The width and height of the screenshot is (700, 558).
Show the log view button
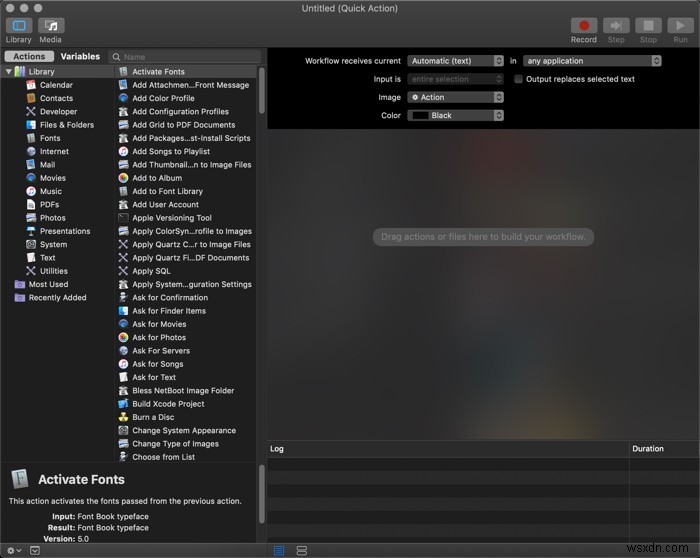pos(279,551)
